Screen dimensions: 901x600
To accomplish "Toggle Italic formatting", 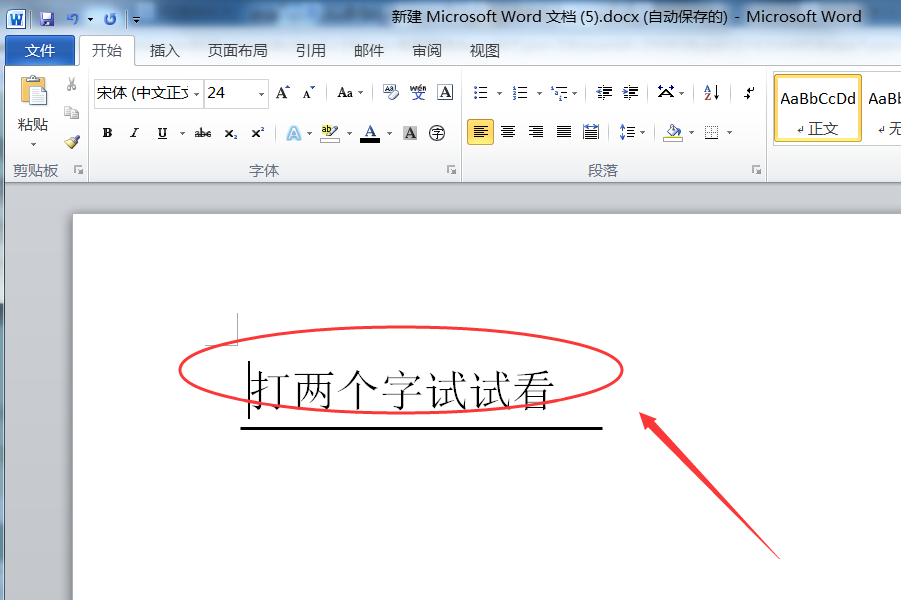I will [134, 133].
